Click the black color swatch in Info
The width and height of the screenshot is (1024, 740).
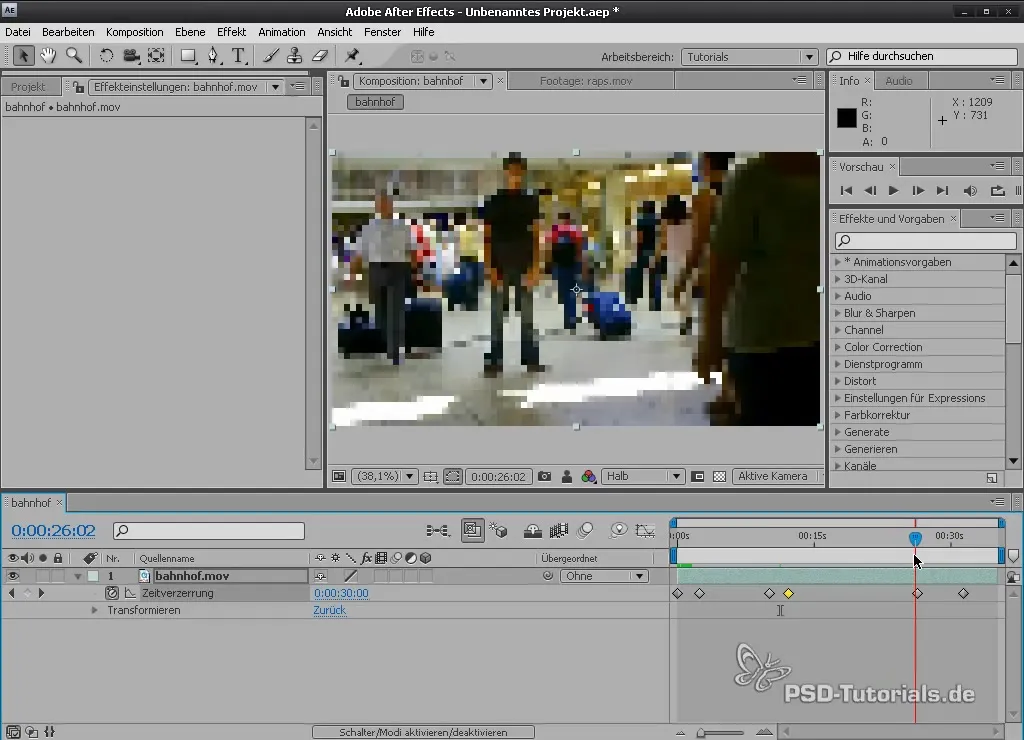point(847,118)
